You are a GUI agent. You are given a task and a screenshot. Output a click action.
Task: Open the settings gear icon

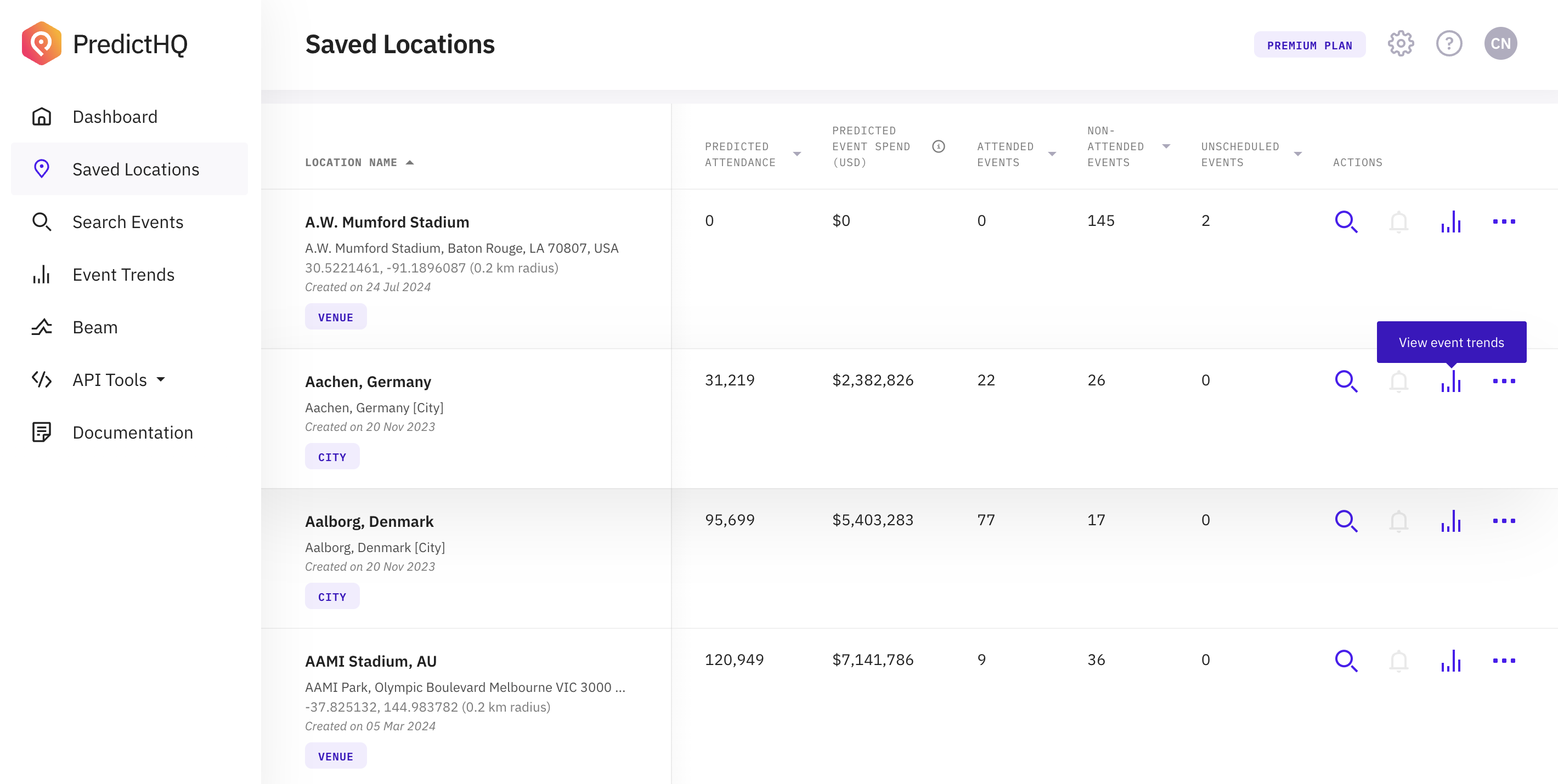[1400, 43]
